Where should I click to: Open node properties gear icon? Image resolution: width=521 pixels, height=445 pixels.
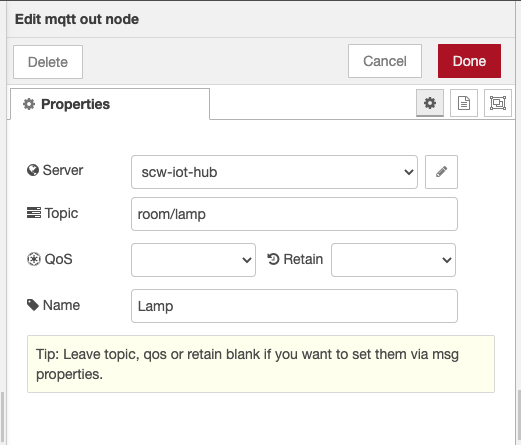click(430, 103)
